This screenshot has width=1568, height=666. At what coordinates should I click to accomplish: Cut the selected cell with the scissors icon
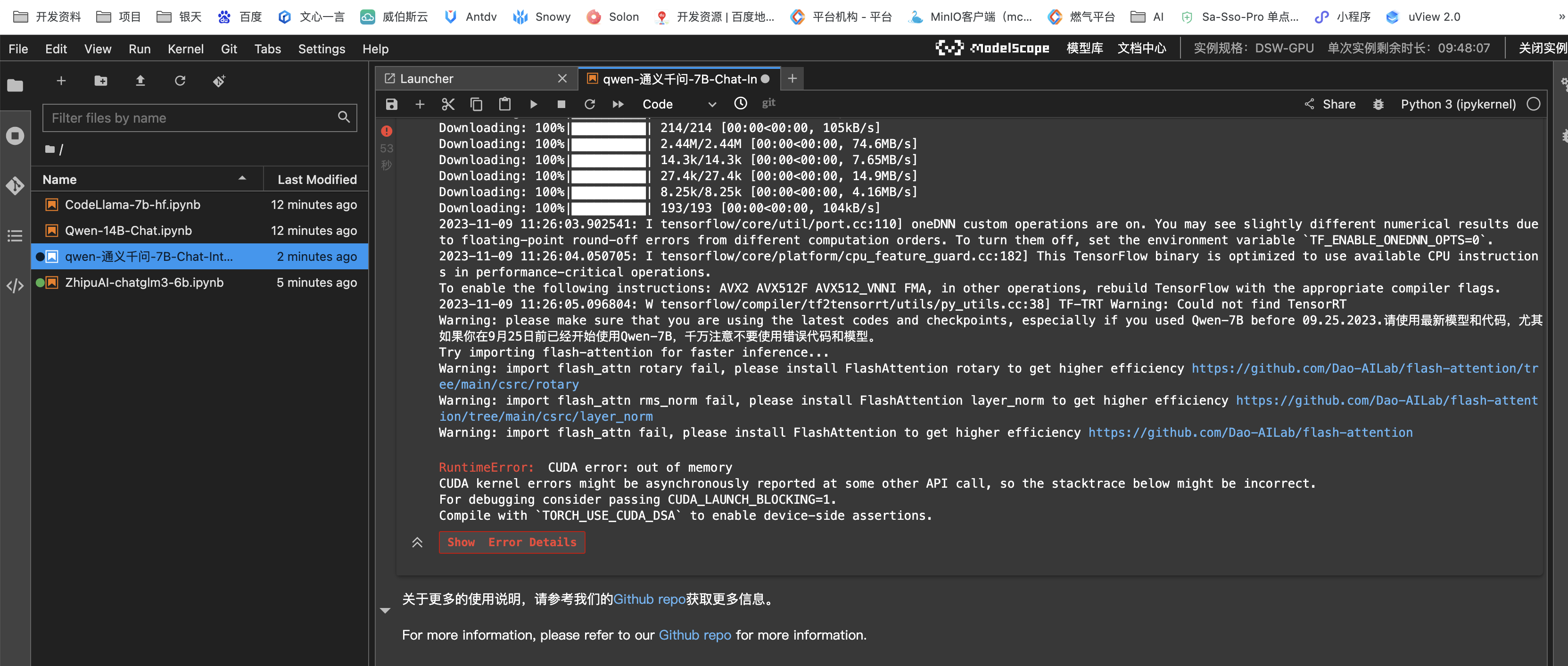(x=448, y=104)
